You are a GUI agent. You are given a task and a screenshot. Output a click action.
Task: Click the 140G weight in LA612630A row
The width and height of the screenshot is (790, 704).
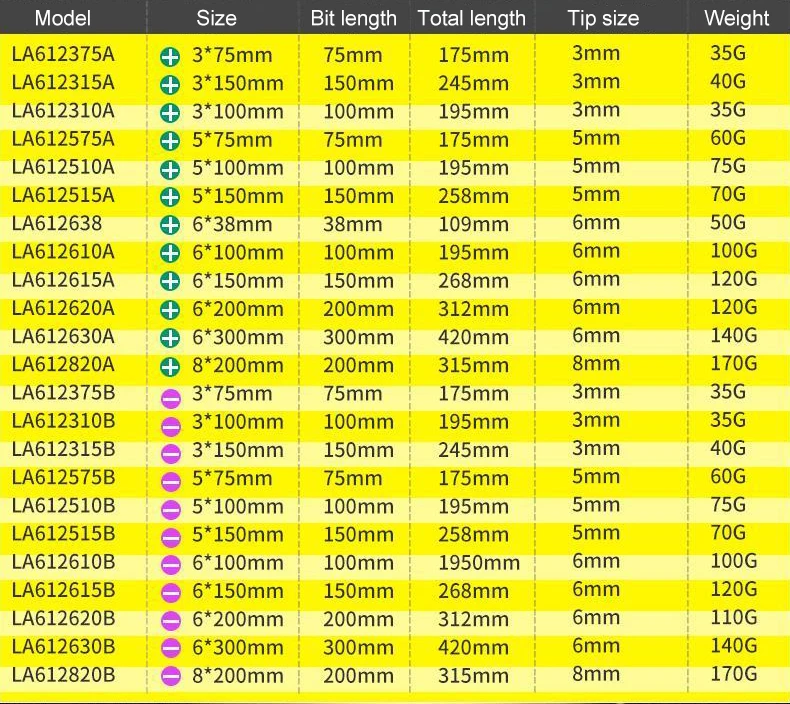coord(734,335)
